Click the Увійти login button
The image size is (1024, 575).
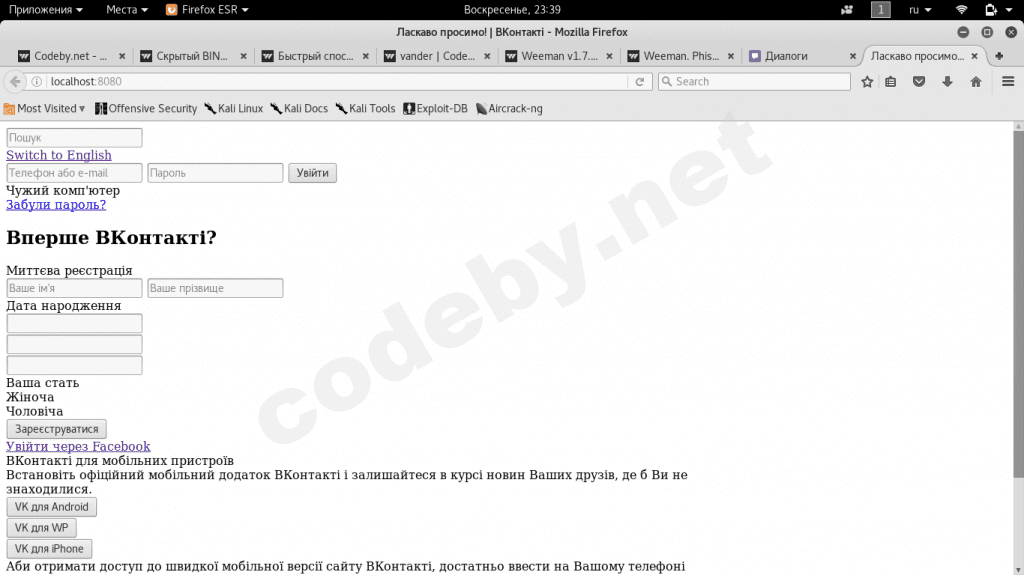tap(312, 173)
